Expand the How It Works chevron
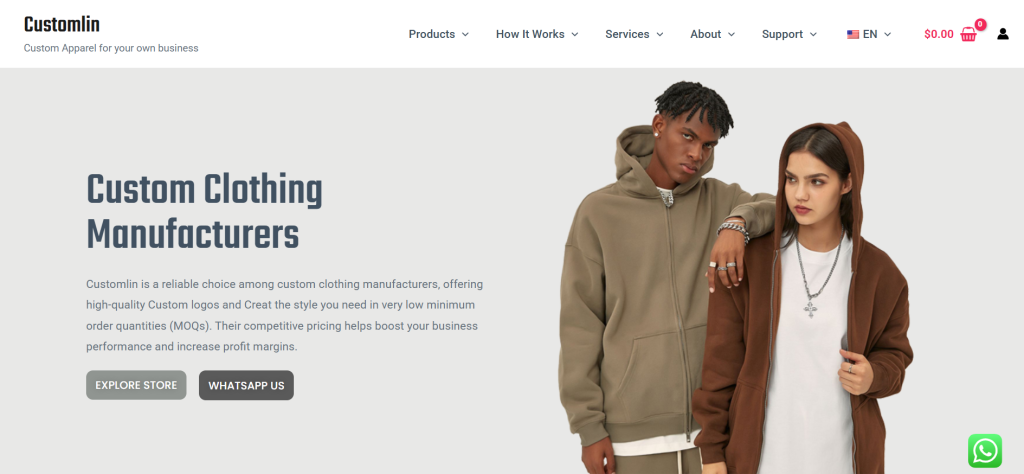Viewport: 1024px width, 474px height. pyautogui.click(x=575, y=35)
